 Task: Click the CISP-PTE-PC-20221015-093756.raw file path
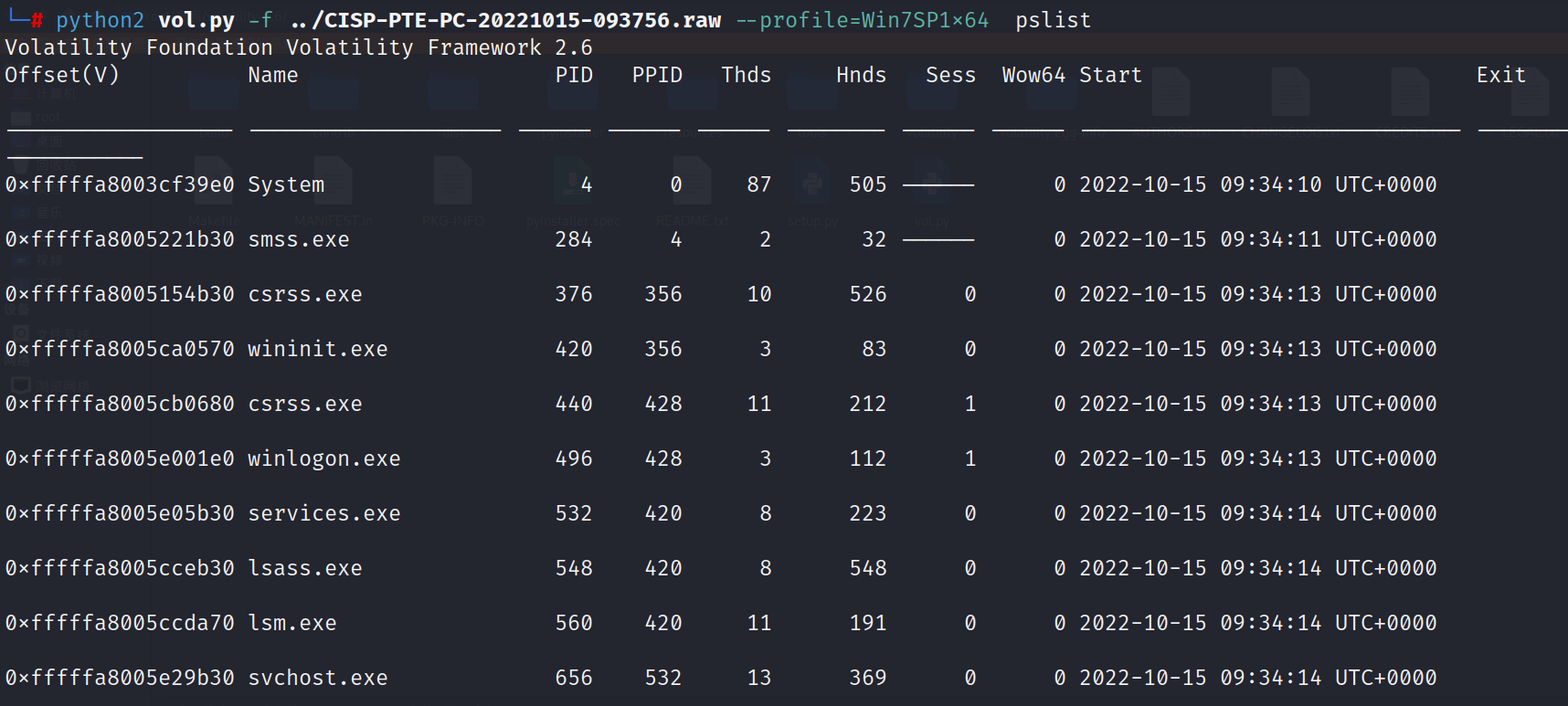tap(506, 20)
